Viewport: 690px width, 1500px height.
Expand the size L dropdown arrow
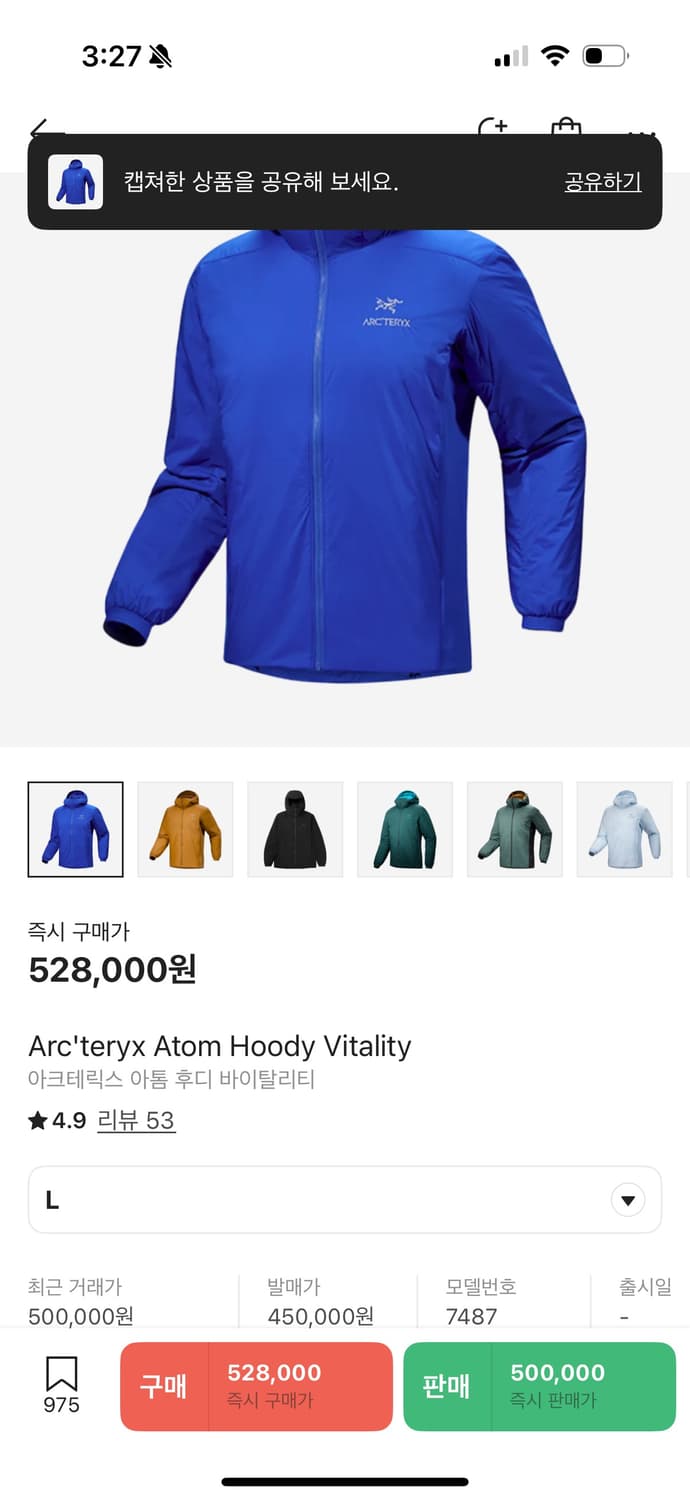[628, 1200]
